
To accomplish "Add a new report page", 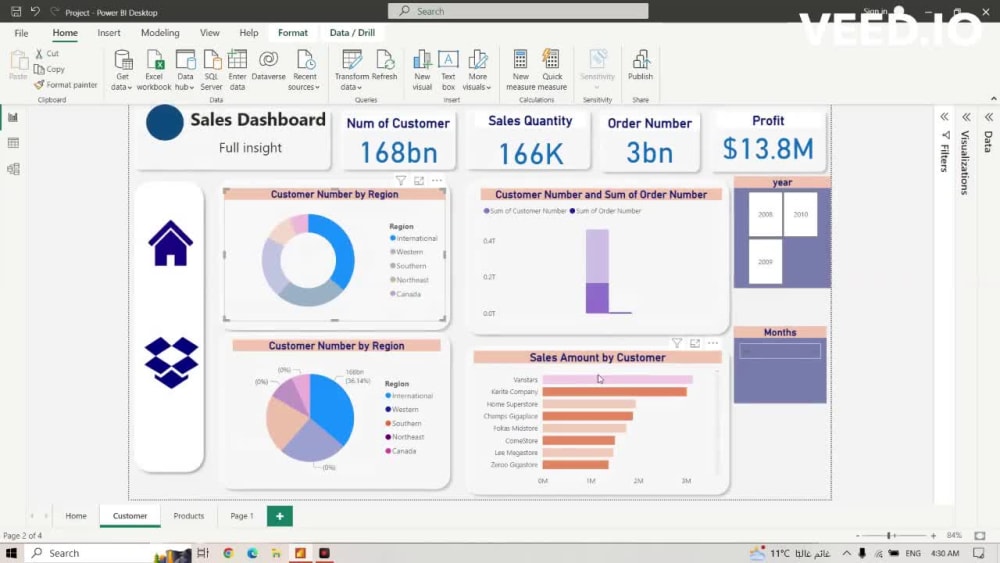I will click(279, 516).
